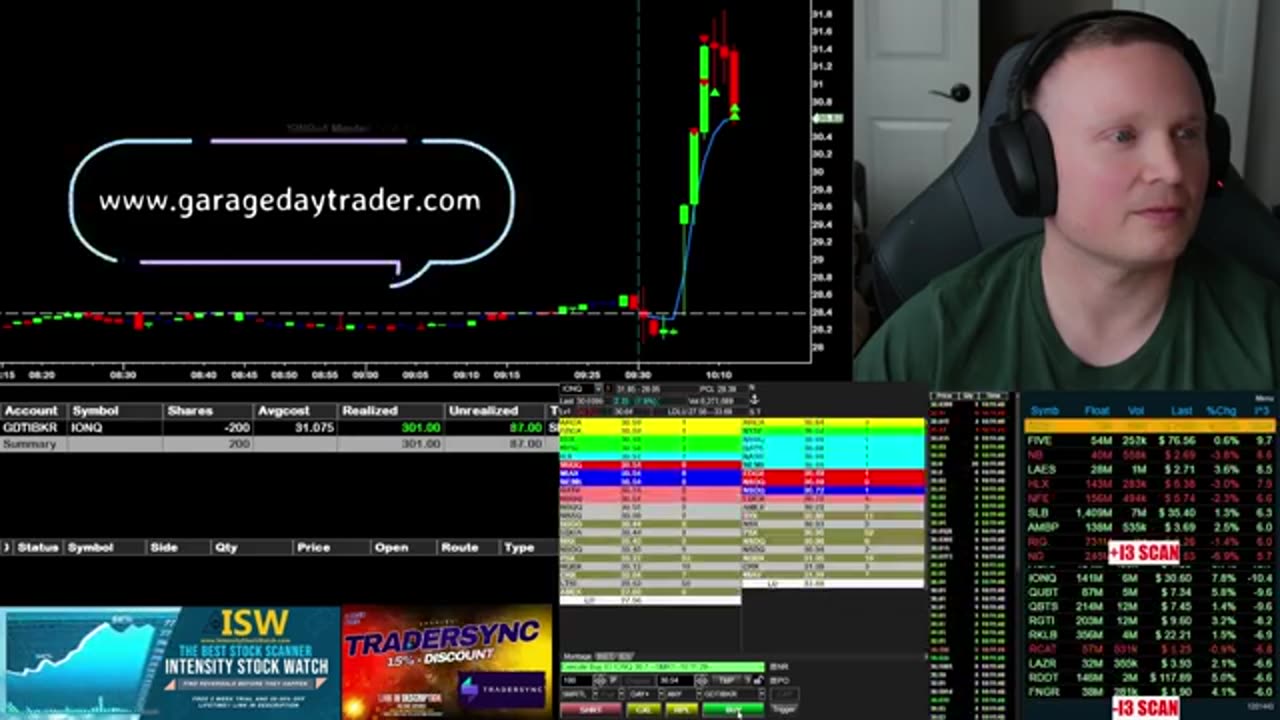Sort scanner by Float column
1280x720 pixels.
(1098, 411)
